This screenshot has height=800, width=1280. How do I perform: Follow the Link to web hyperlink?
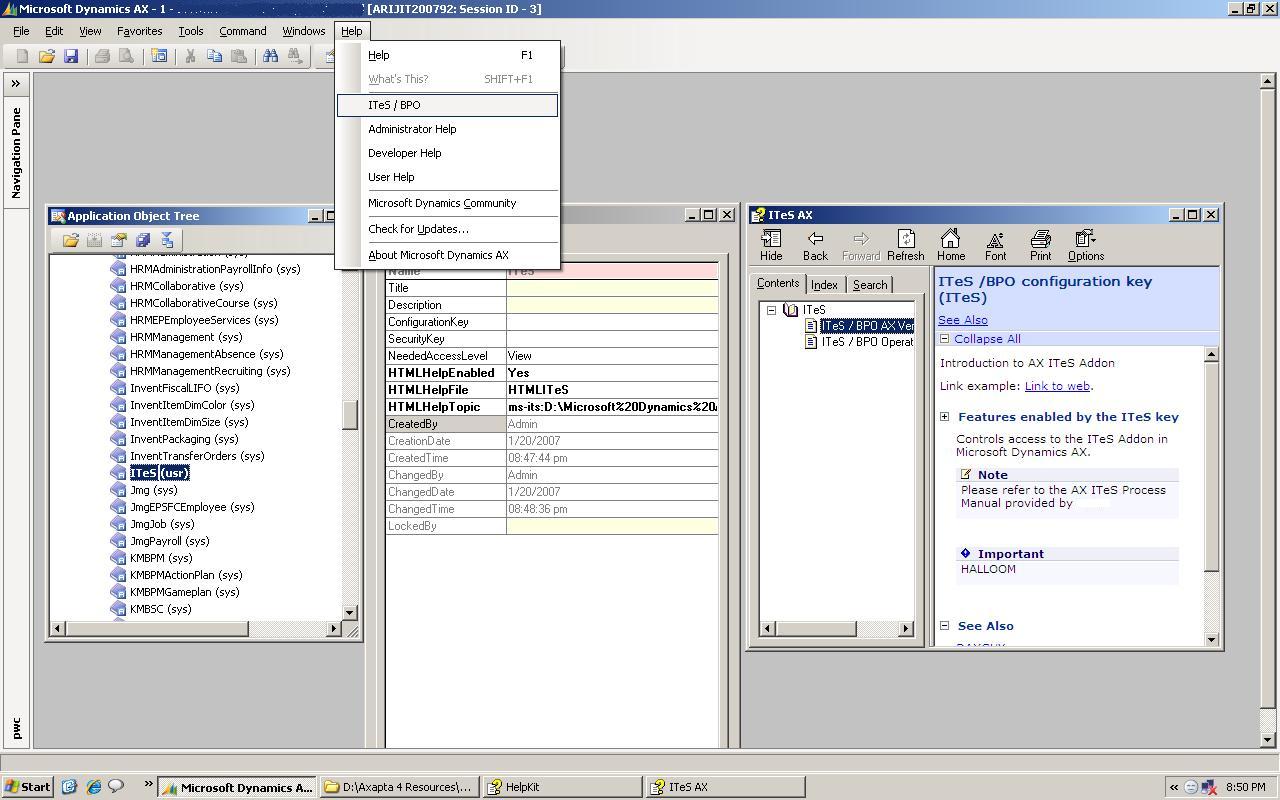click(x=1057, y=386)
